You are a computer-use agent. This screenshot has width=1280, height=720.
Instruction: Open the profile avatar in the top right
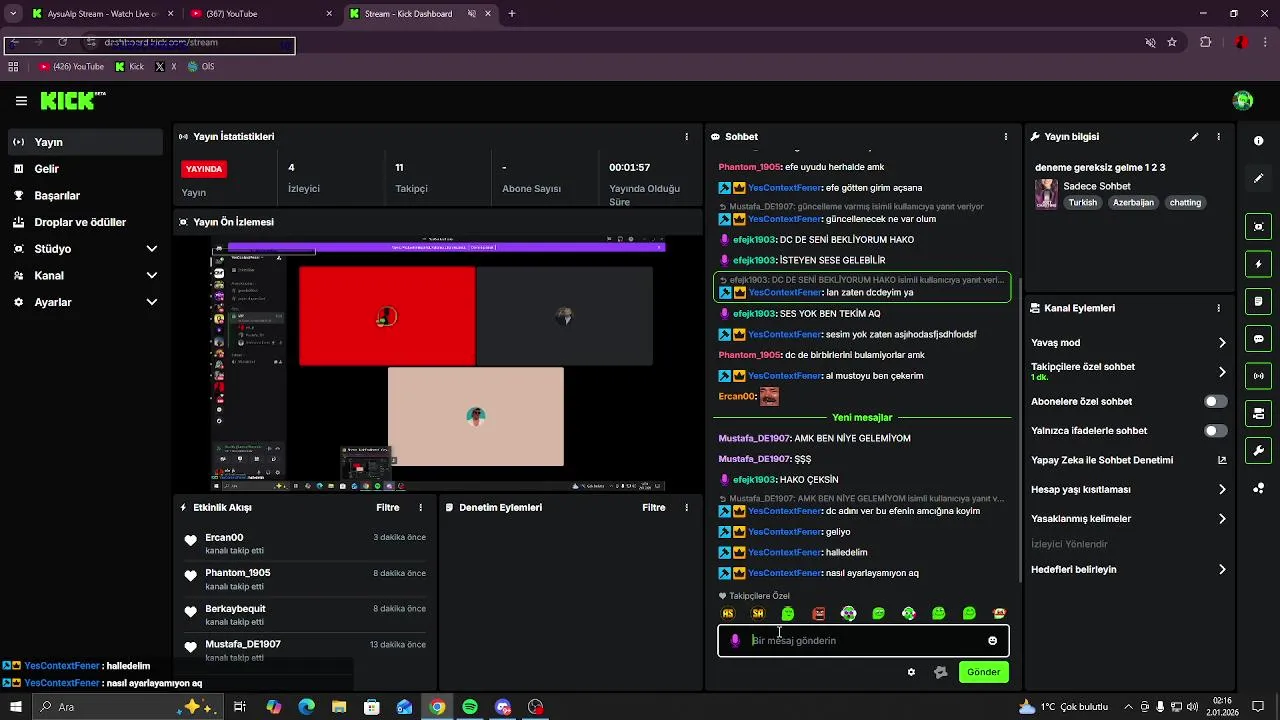point(1243,100)
